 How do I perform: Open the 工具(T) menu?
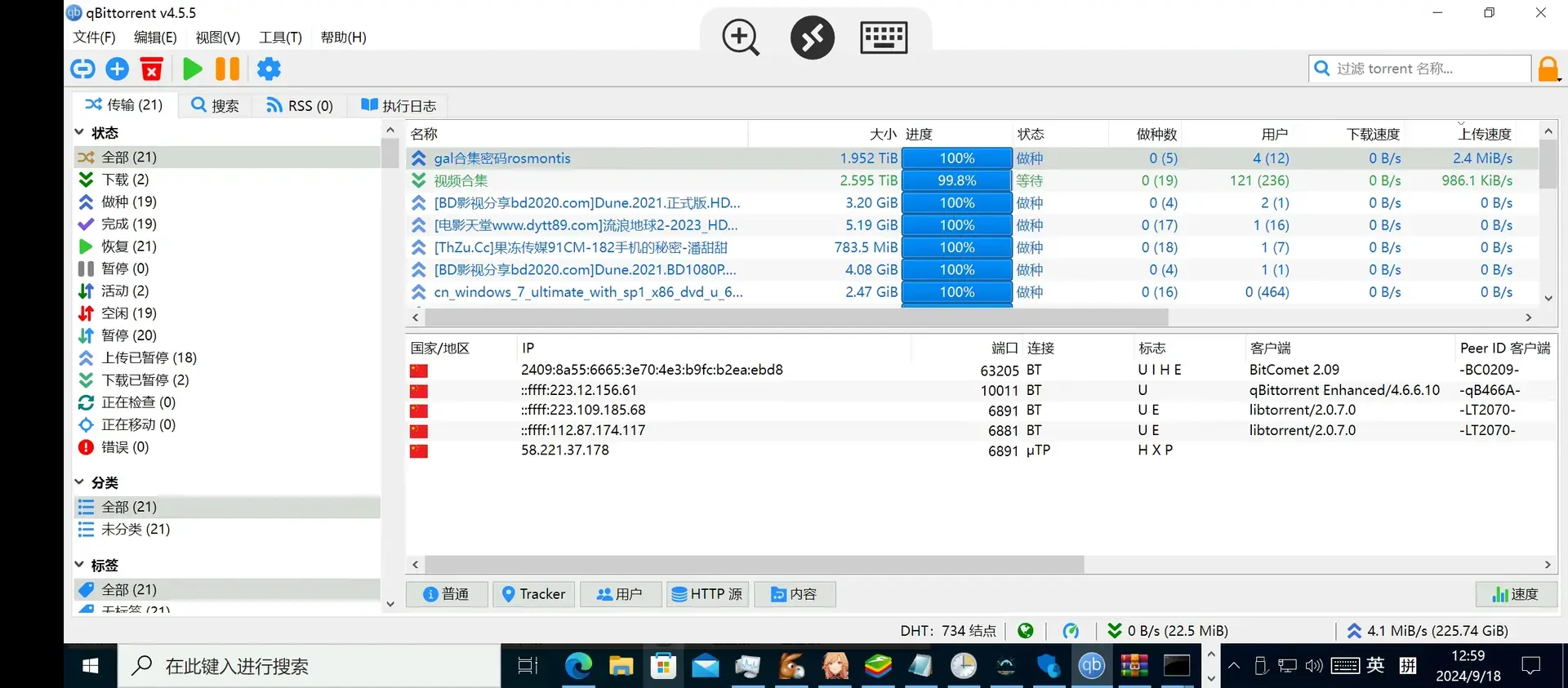tap(280, 38)
